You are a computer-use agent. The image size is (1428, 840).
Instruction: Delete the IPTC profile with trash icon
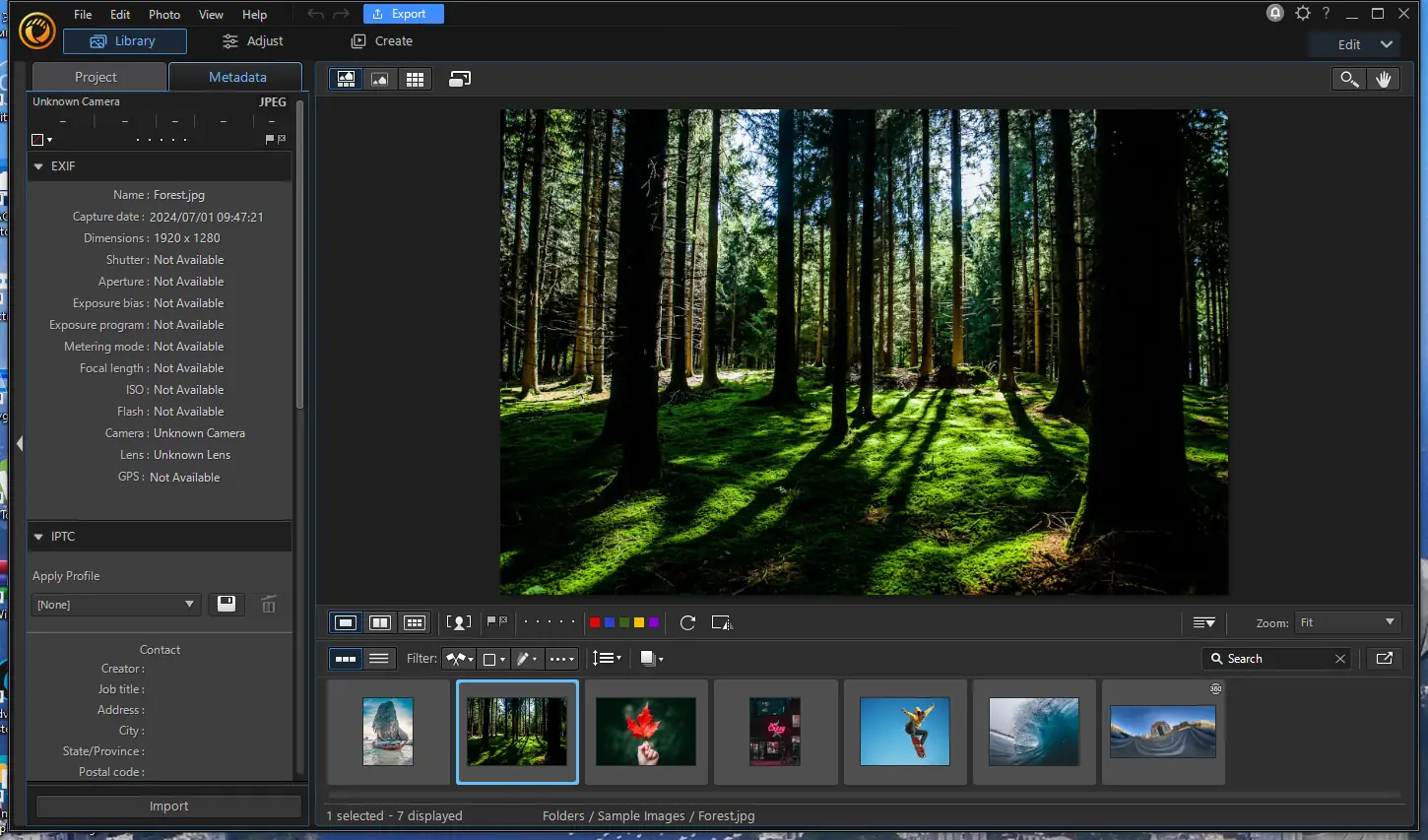[268, 604]
